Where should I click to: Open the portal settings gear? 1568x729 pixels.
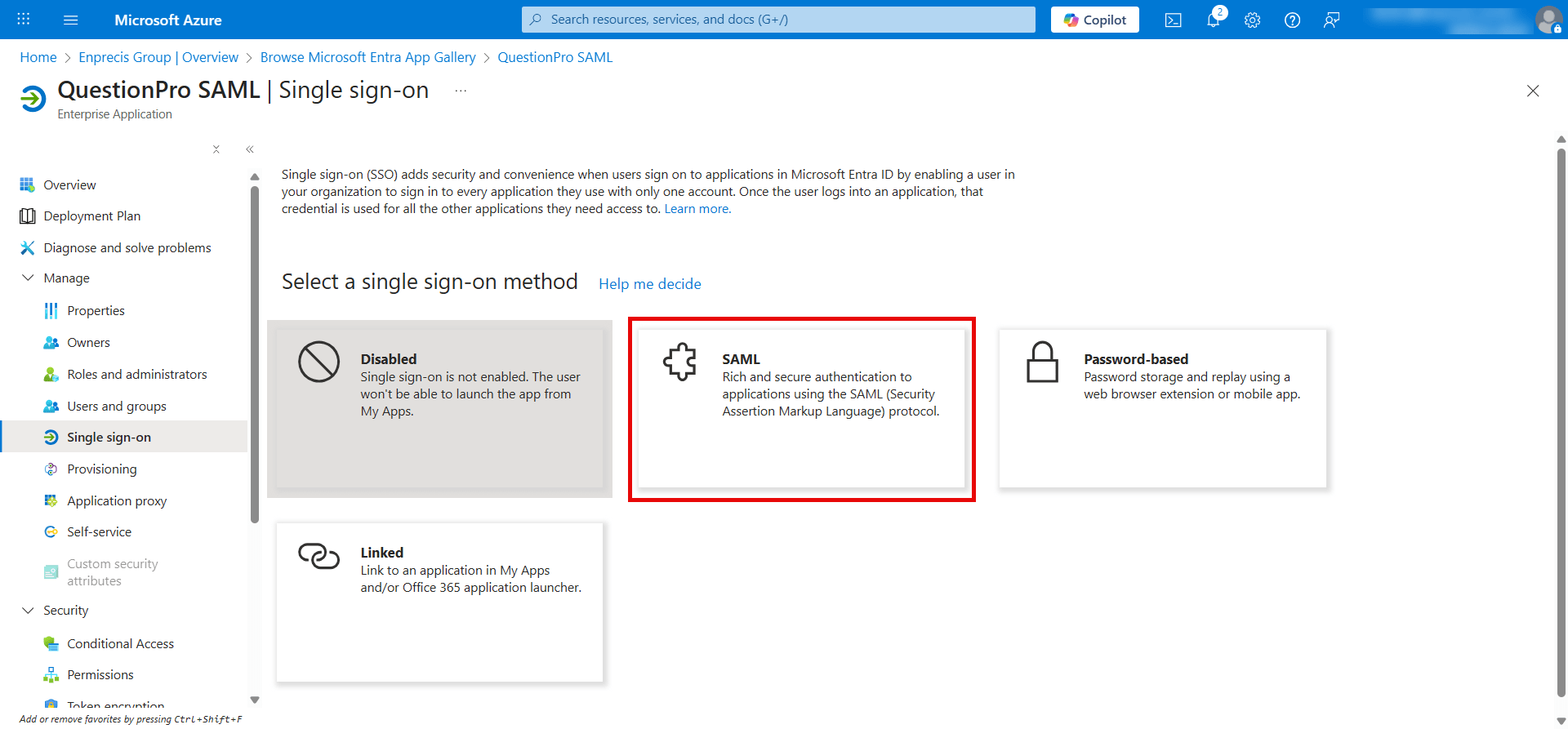1252,20
